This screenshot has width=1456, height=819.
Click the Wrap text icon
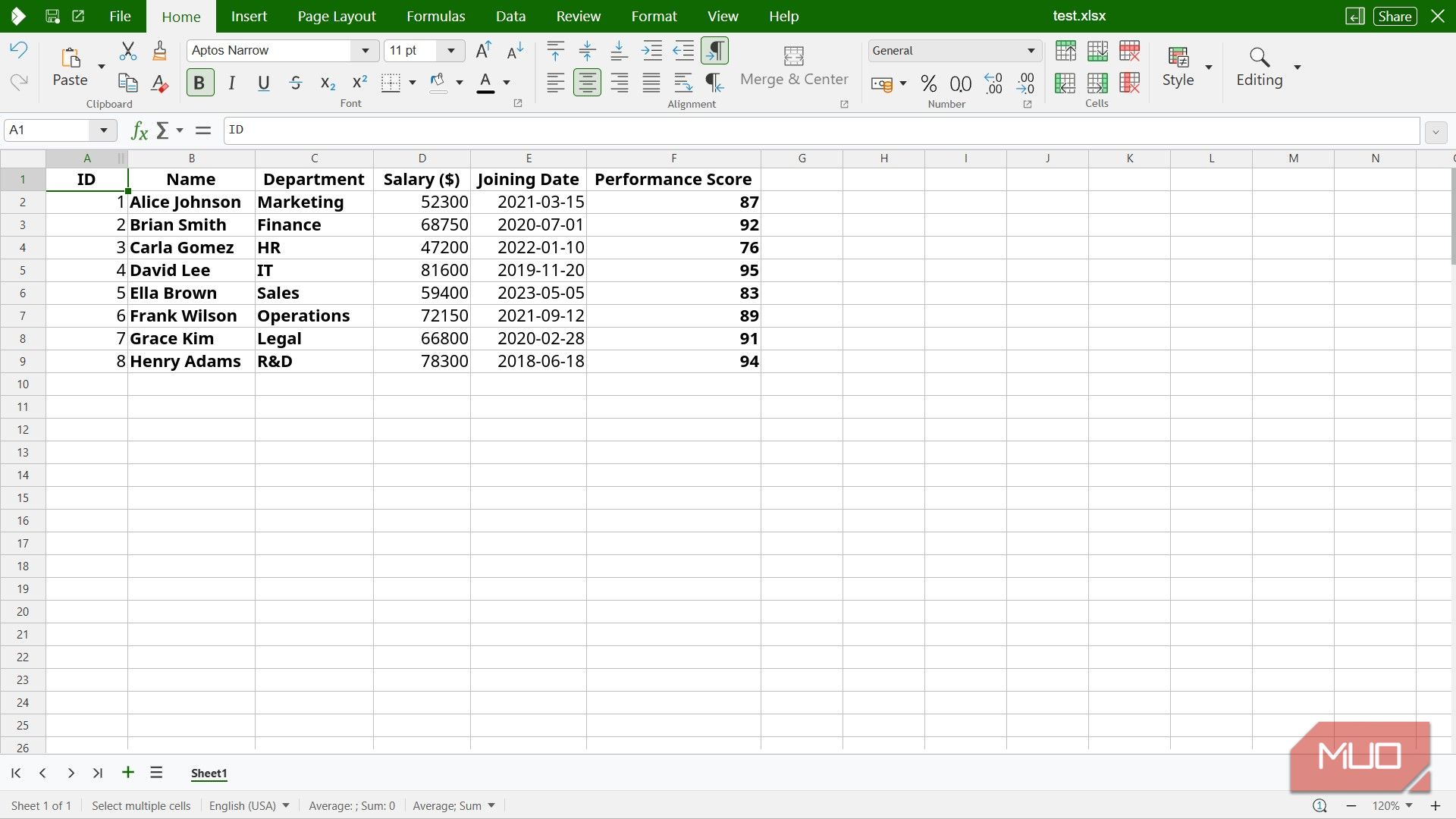[x=682, y=82]
